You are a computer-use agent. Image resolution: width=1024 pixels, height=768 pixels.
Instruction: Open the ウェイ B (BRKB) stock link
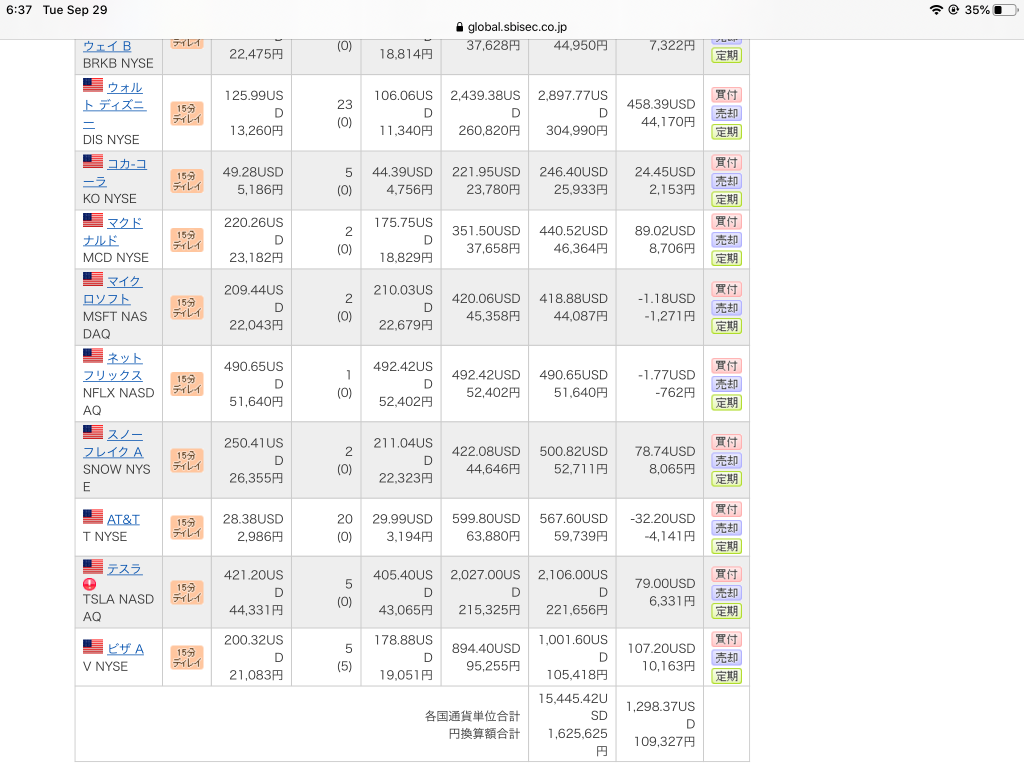click(x=107, y=46)
